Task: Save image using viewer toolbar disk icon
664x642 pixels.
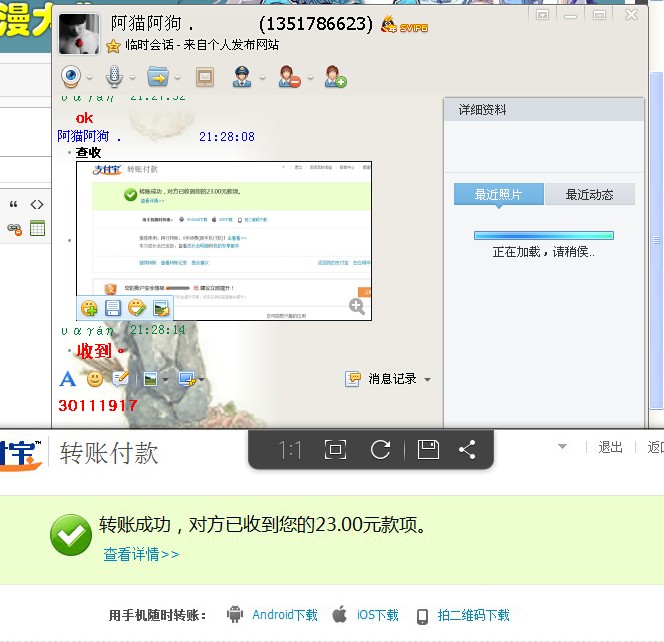Action: (428, 449)
